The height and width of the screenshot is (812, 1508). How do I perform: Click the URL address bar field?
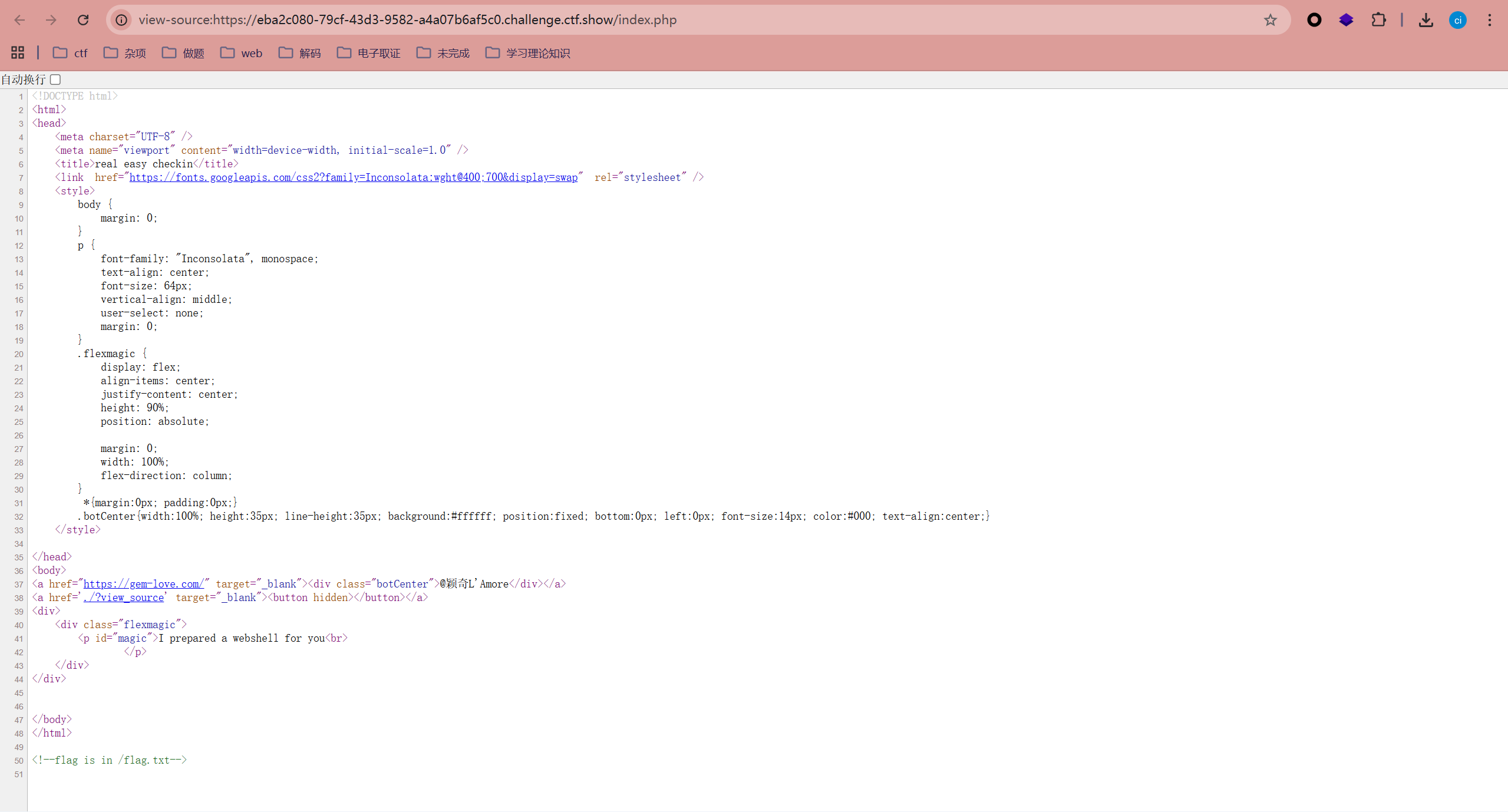[x=648, y=20]
